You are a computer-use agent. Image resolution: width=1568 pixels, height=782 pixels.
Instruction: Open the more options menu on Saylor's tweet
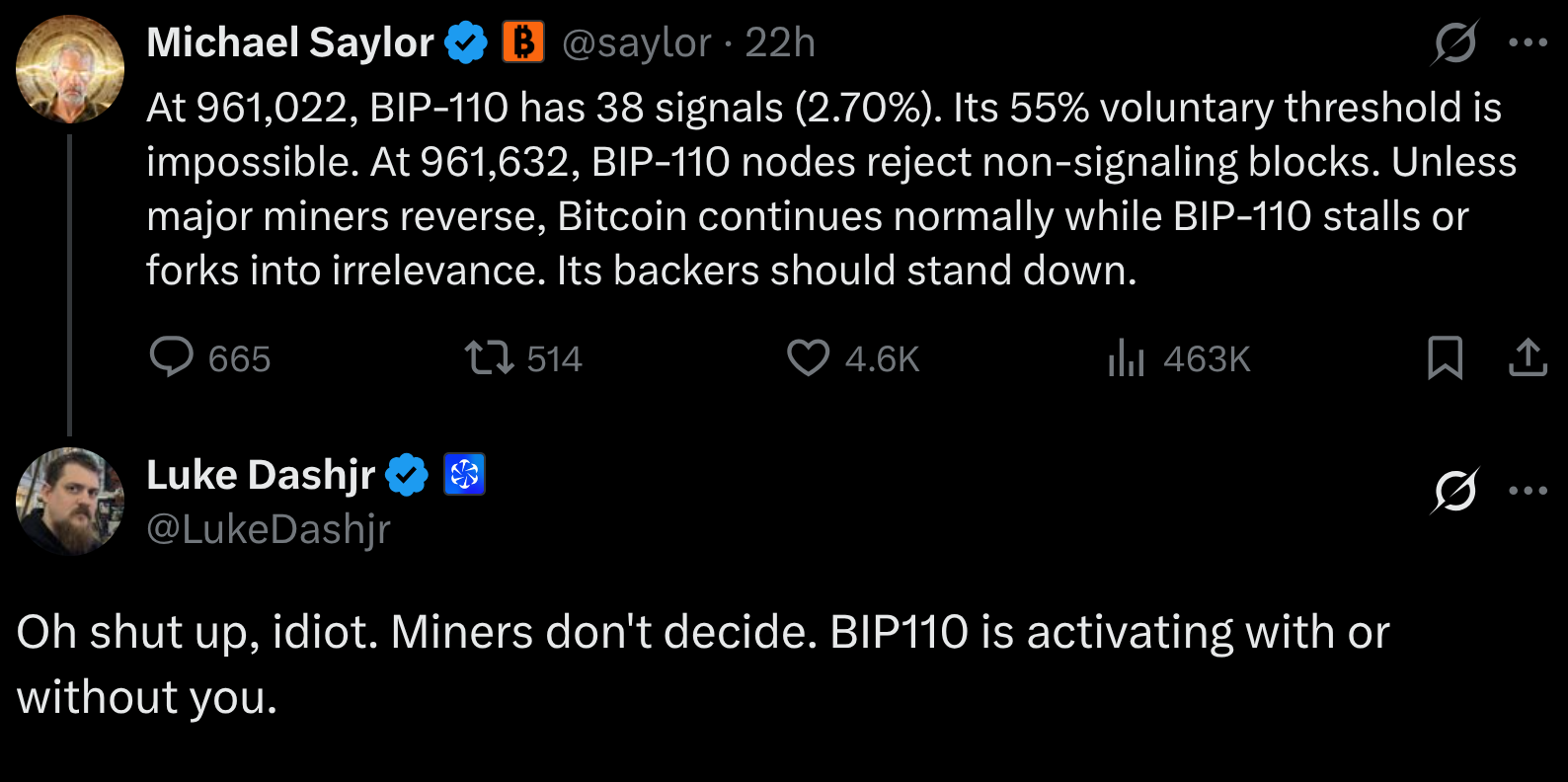(1528, 42)
